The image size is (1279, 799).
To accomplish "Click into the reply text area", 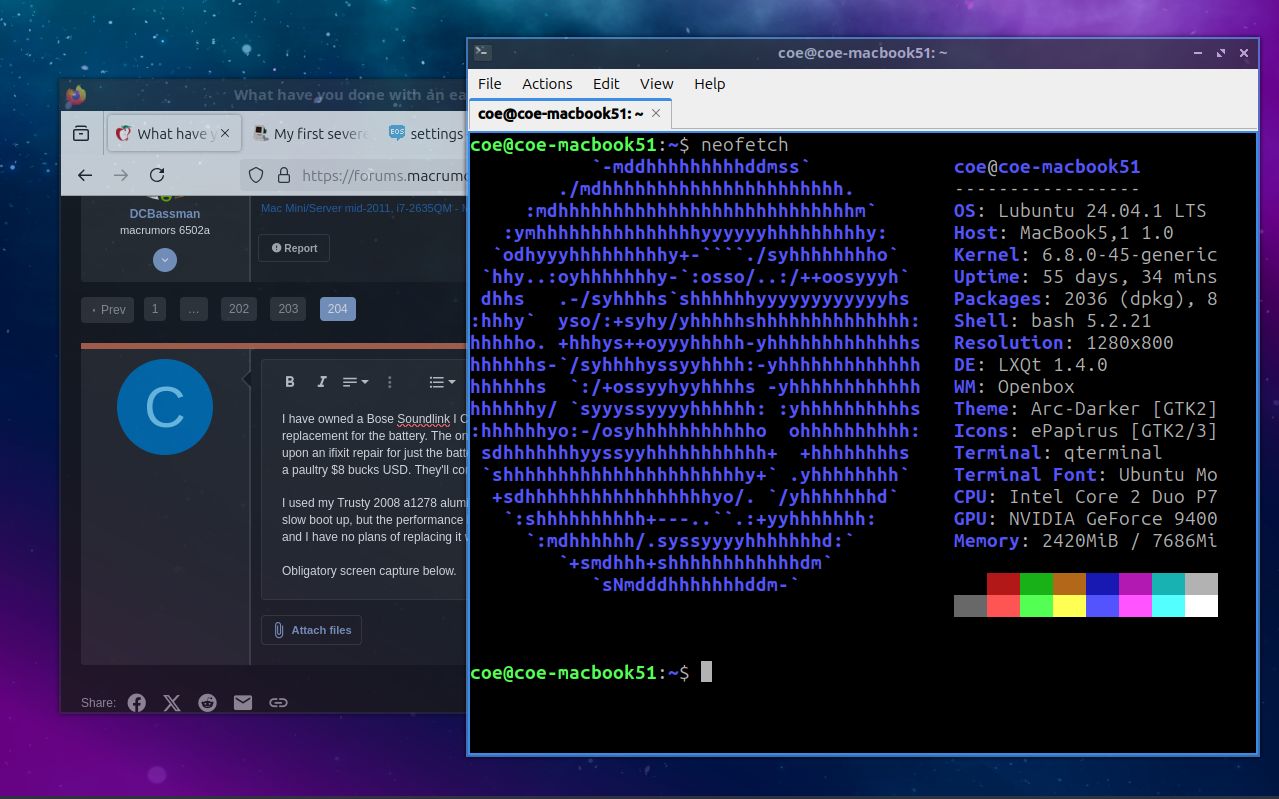I will point(365,495).
